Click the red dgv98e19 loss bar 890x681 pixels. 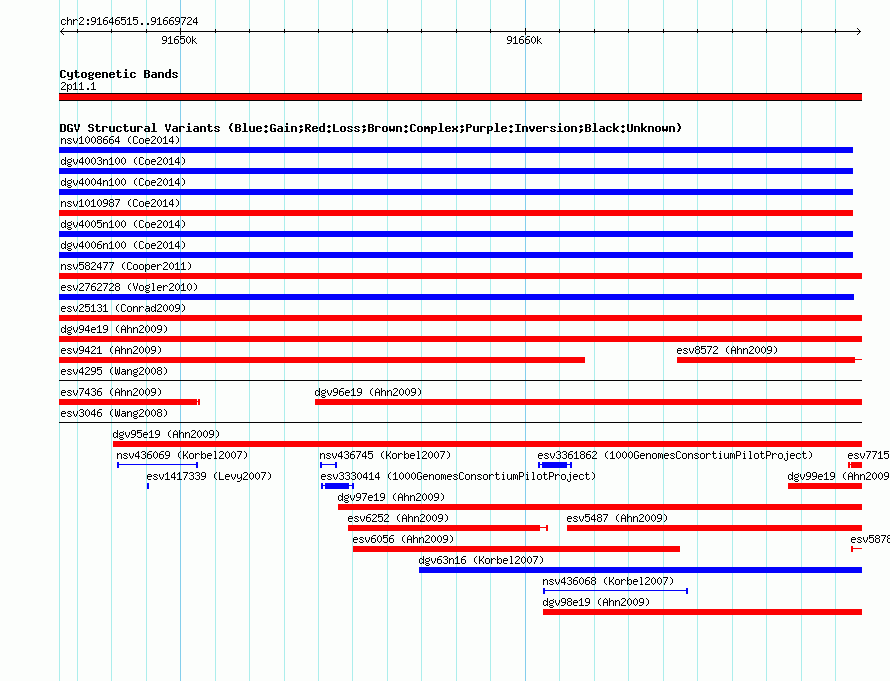tap(703, 612)
